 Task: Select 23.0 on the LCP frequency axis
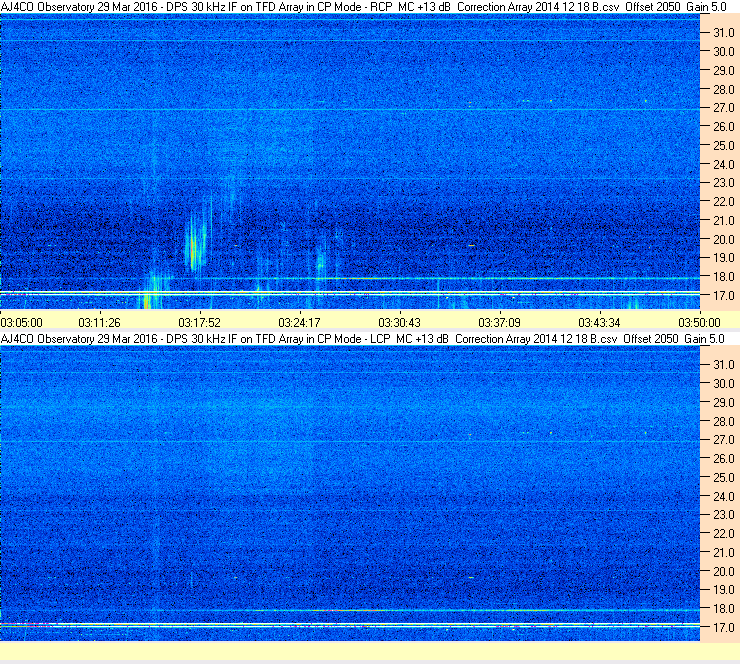pos(724,515)
